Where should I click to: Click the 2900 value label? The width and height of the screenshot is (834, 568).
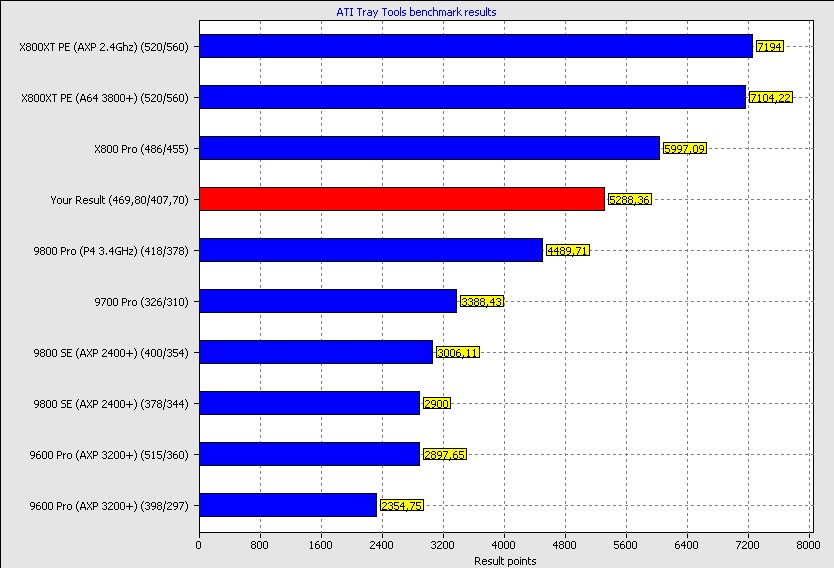pos(437,404)
